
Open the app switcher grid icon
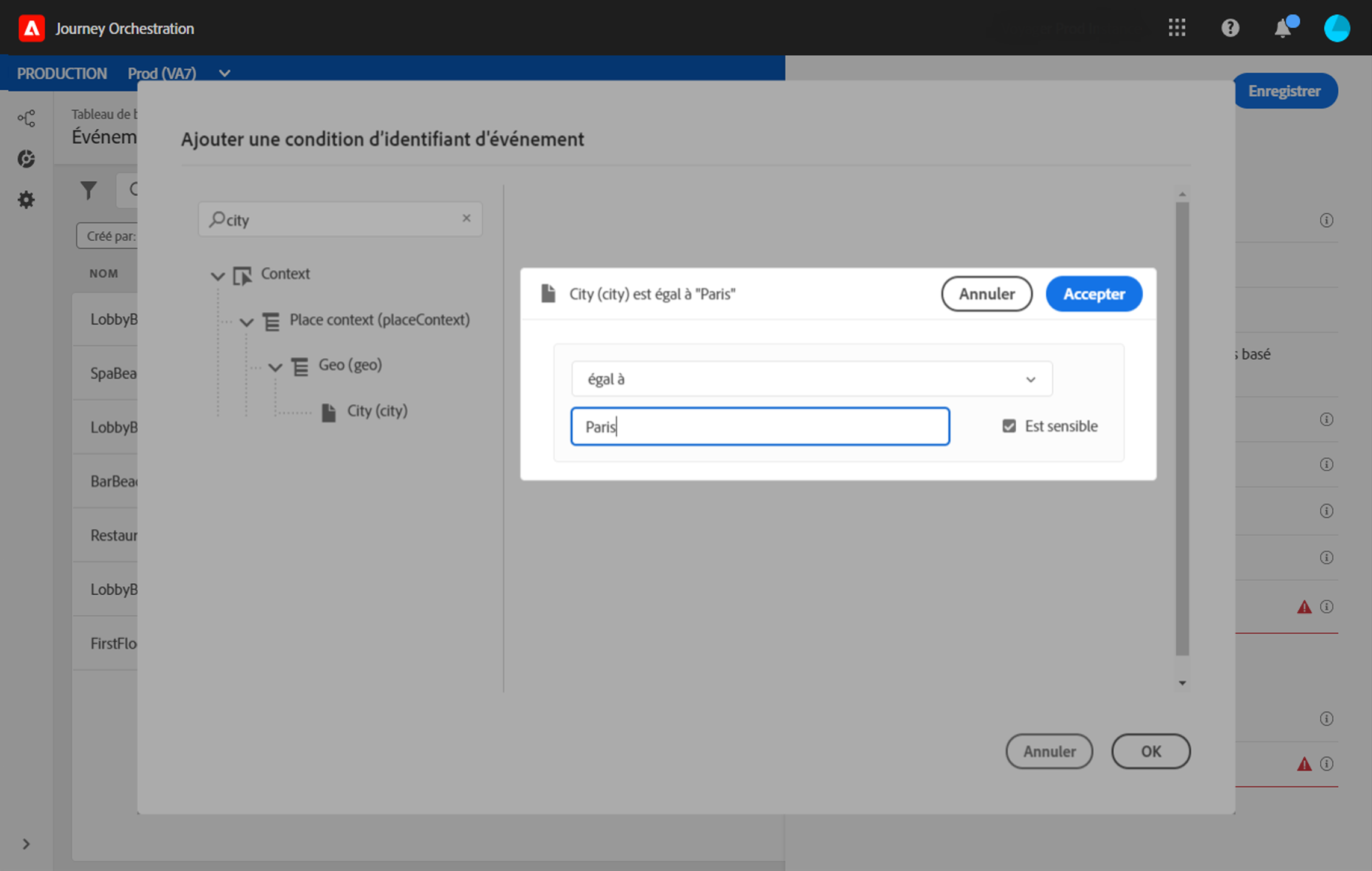click(x=1177, y=28)
